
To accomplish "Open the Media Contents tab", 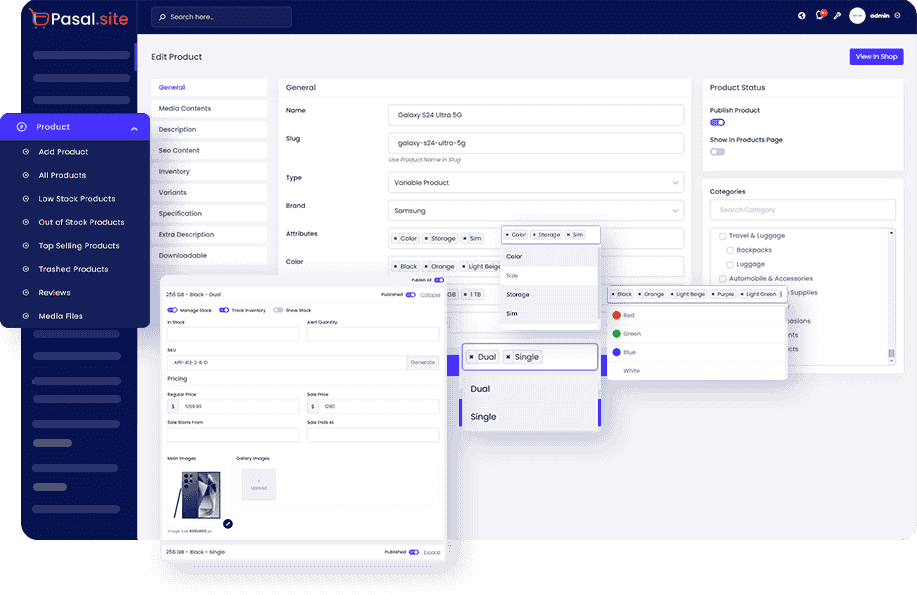I will [x=209, y=108].
